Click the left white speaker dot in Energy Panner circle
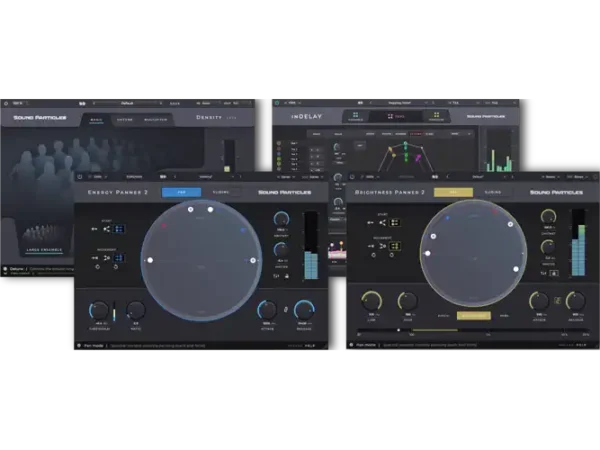 (150, 260)
